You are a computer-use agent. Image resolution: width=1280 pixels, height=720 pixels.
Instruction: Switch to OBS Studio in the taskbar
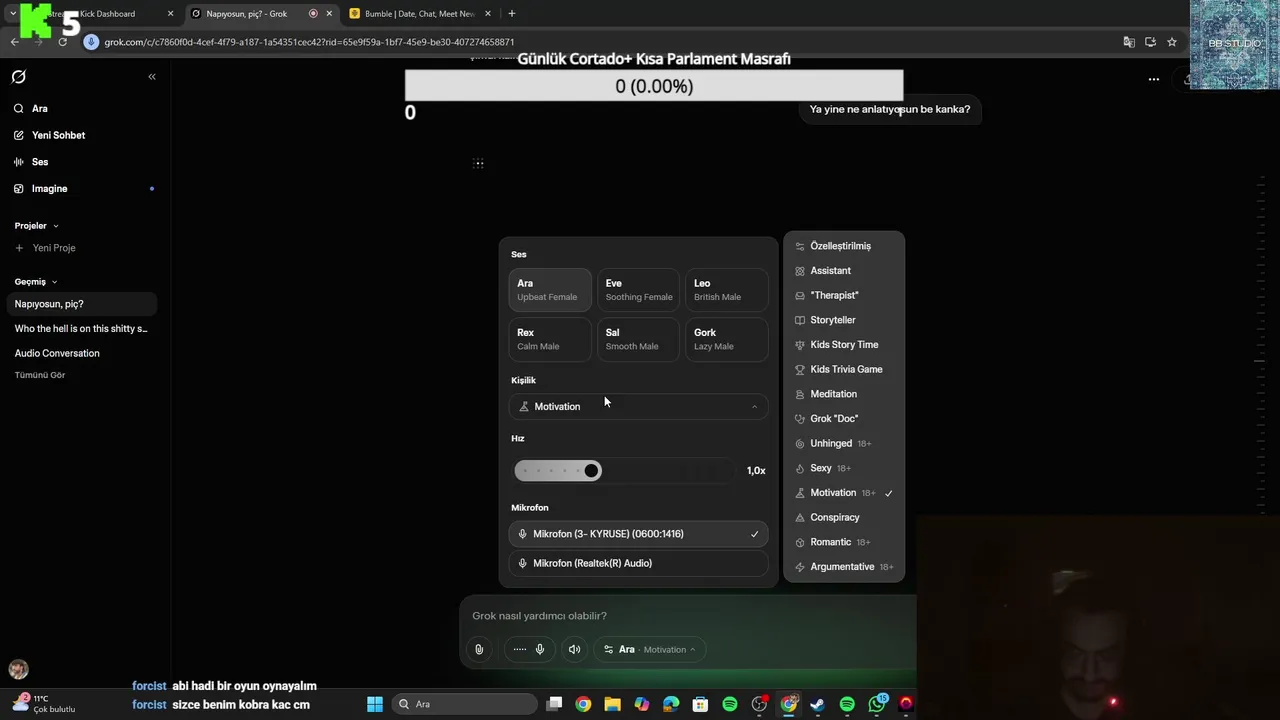pos(759,704)
